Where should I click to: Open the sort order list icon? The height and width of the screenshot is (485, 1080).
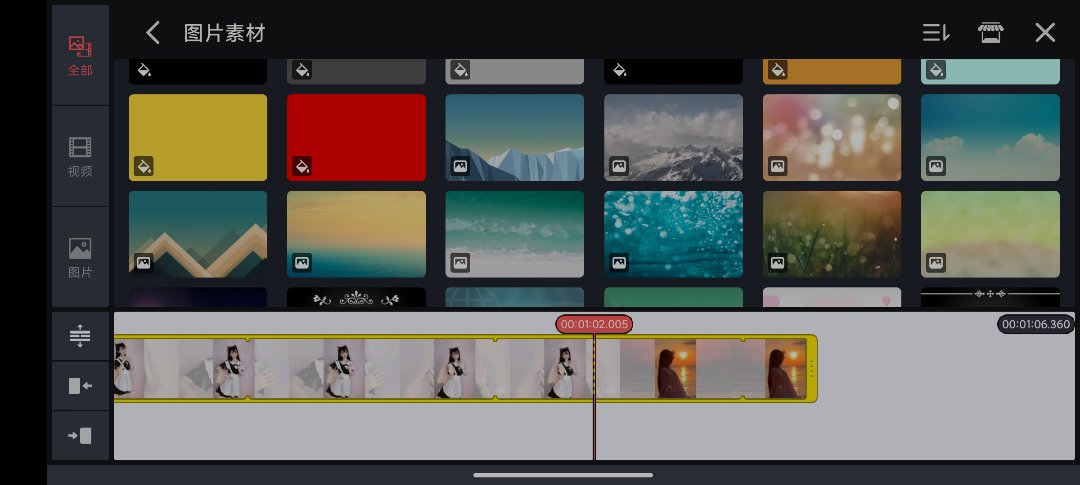935,33
